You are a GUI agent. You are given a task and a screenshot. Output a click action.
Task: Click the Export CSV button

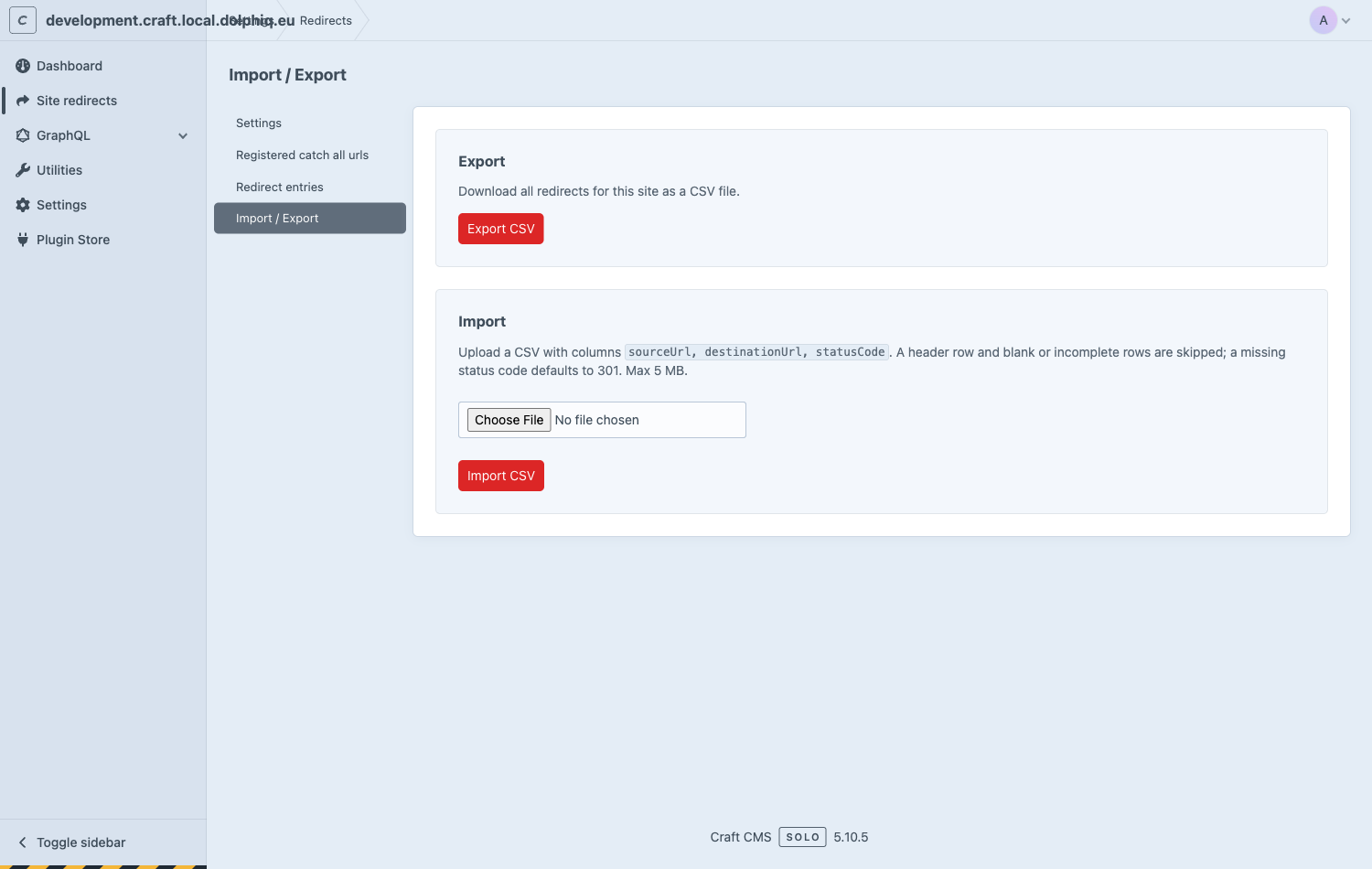(x=501, y=229)
